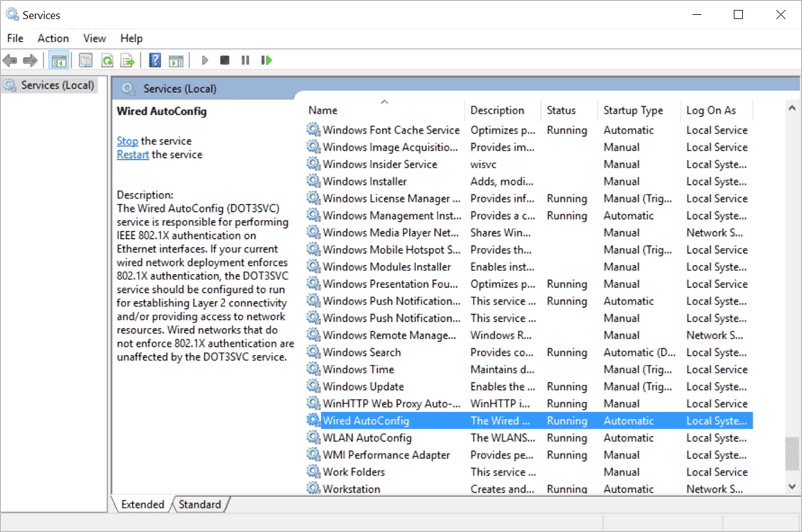Select the Windows Image Acquisition service row
Screen dimensions: 802x532
pyautogui.click(x=529, y=147)
